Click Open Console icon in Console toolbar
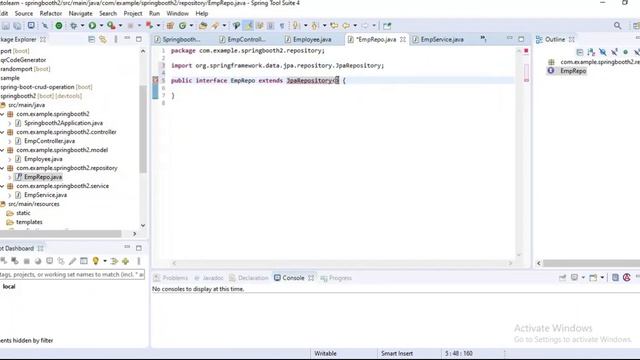This screenshot has width=640, height=360. pos(593,278)
